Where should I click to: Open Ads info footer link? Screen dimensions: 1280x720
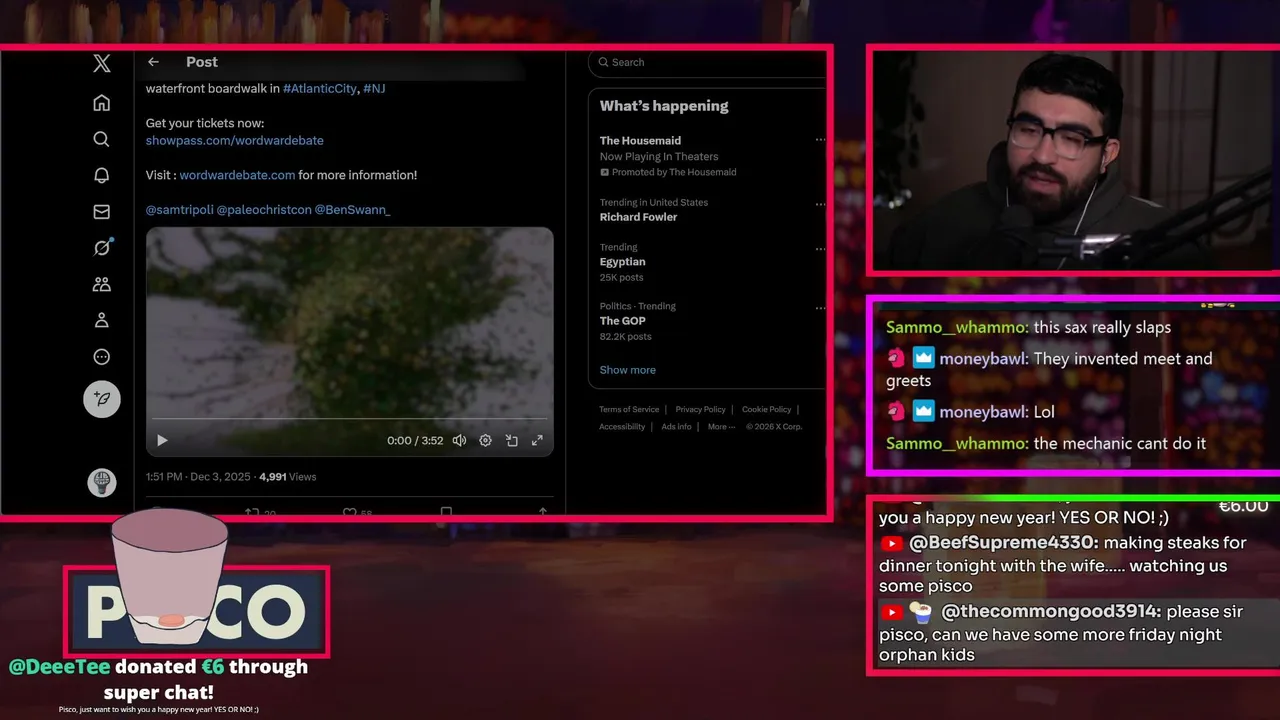(x=677, y=427)
